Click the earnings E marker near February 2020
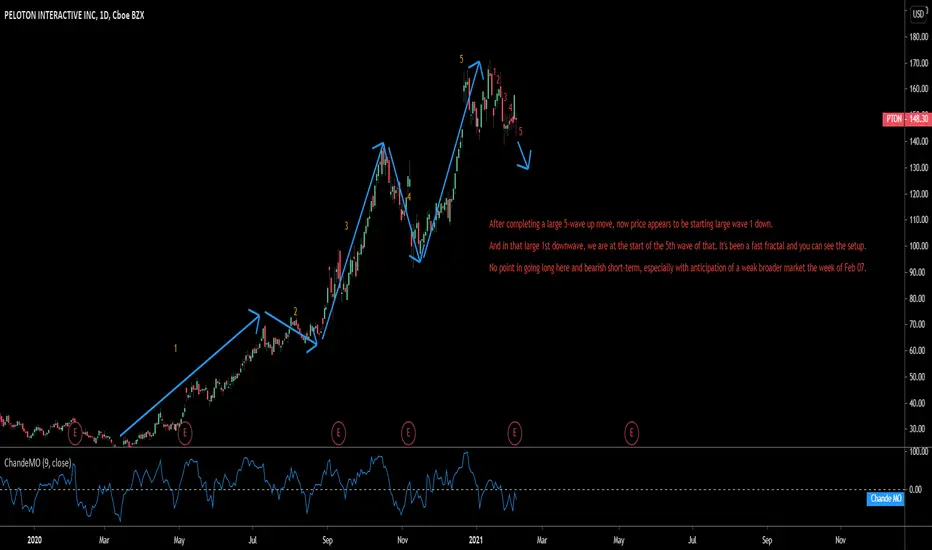The image size is (932, 550). 74,433
